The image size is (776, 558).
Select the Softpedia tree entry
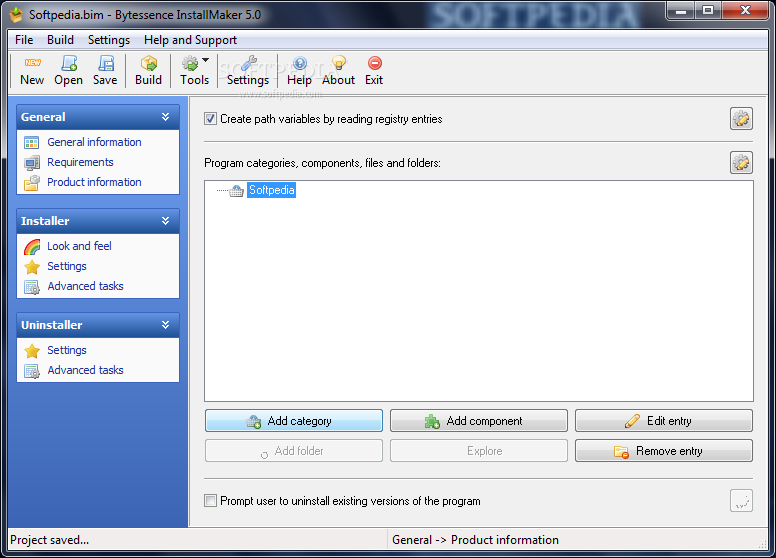(x=272, y=190)
